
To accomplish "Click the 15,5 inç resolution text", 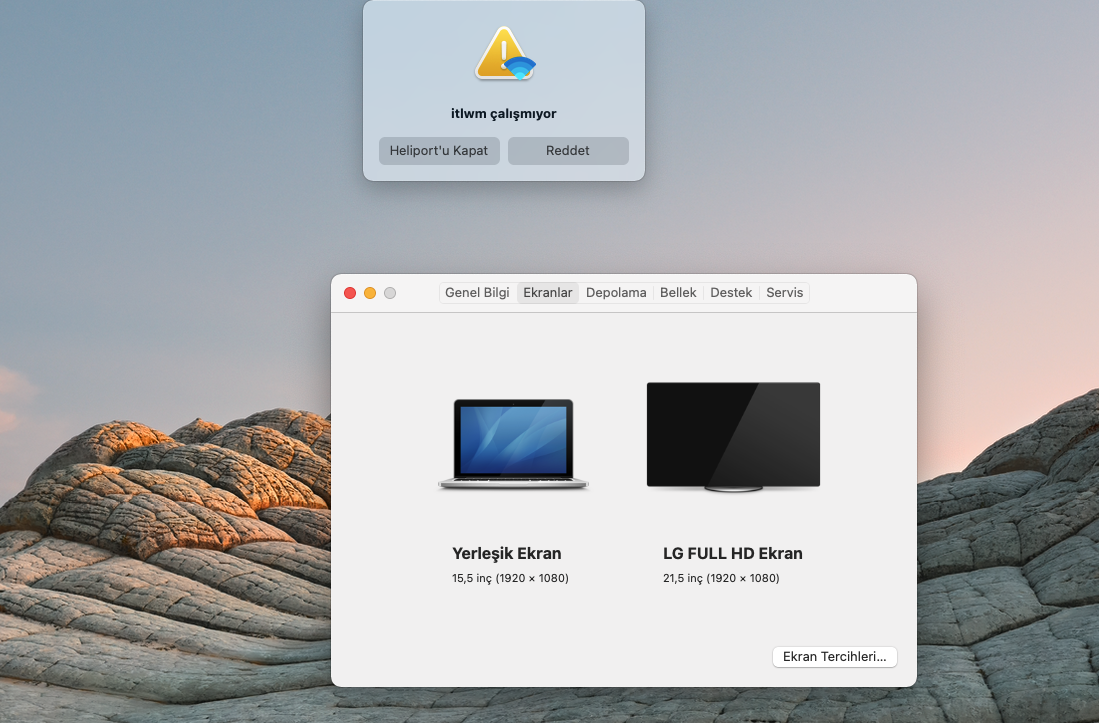I will pos(510,578).
